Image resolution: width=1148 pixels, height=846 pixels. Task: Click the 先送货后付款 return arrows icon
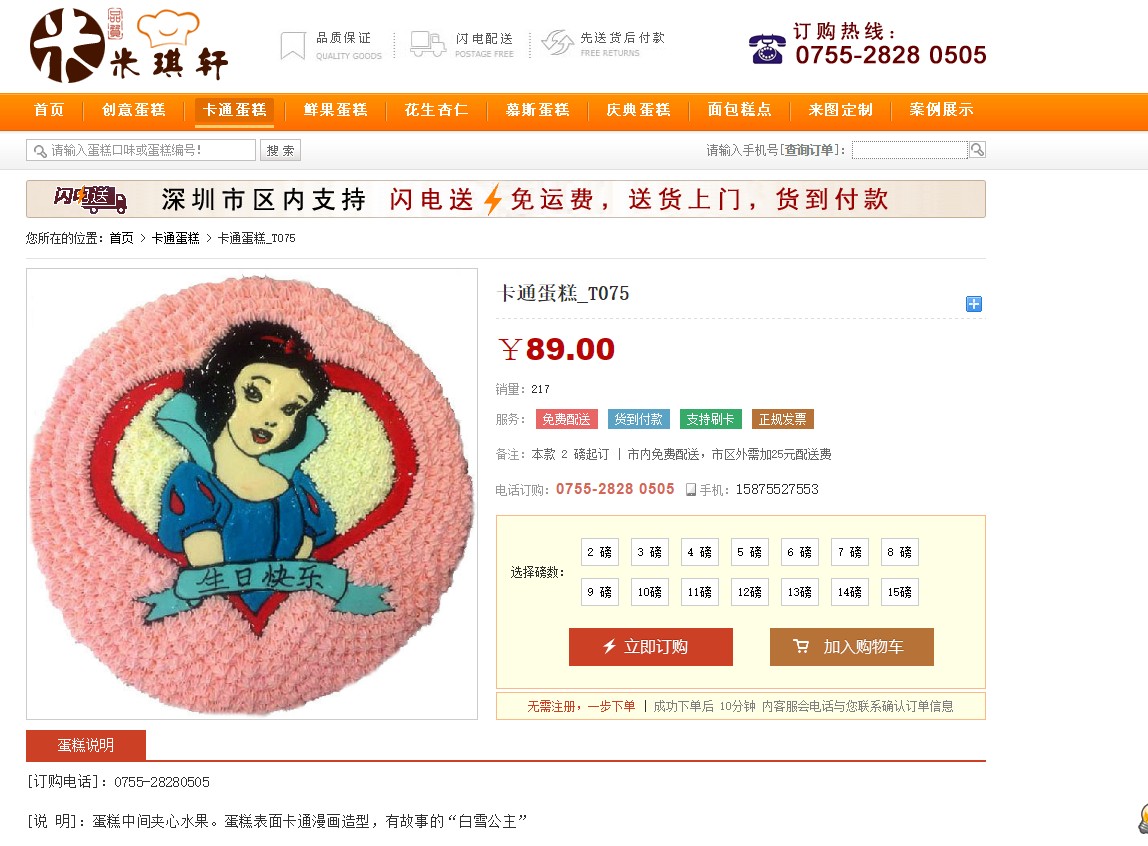pos(557,42)
